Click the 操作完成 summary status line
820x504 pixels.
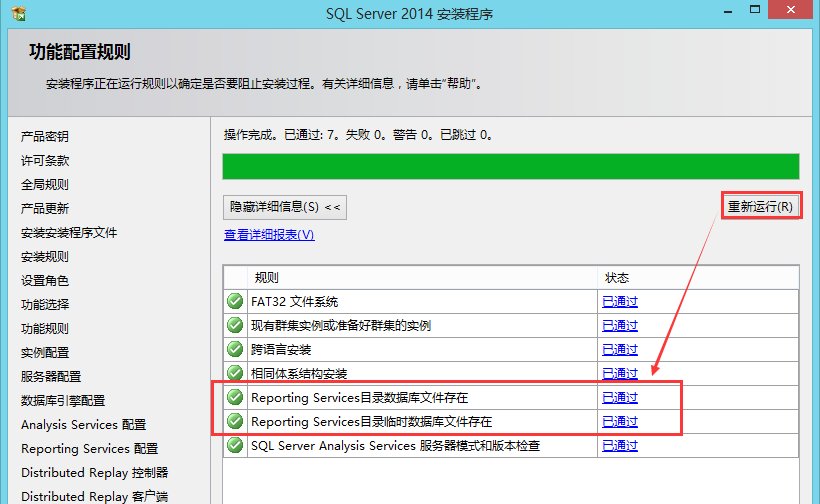click(358, 135)
